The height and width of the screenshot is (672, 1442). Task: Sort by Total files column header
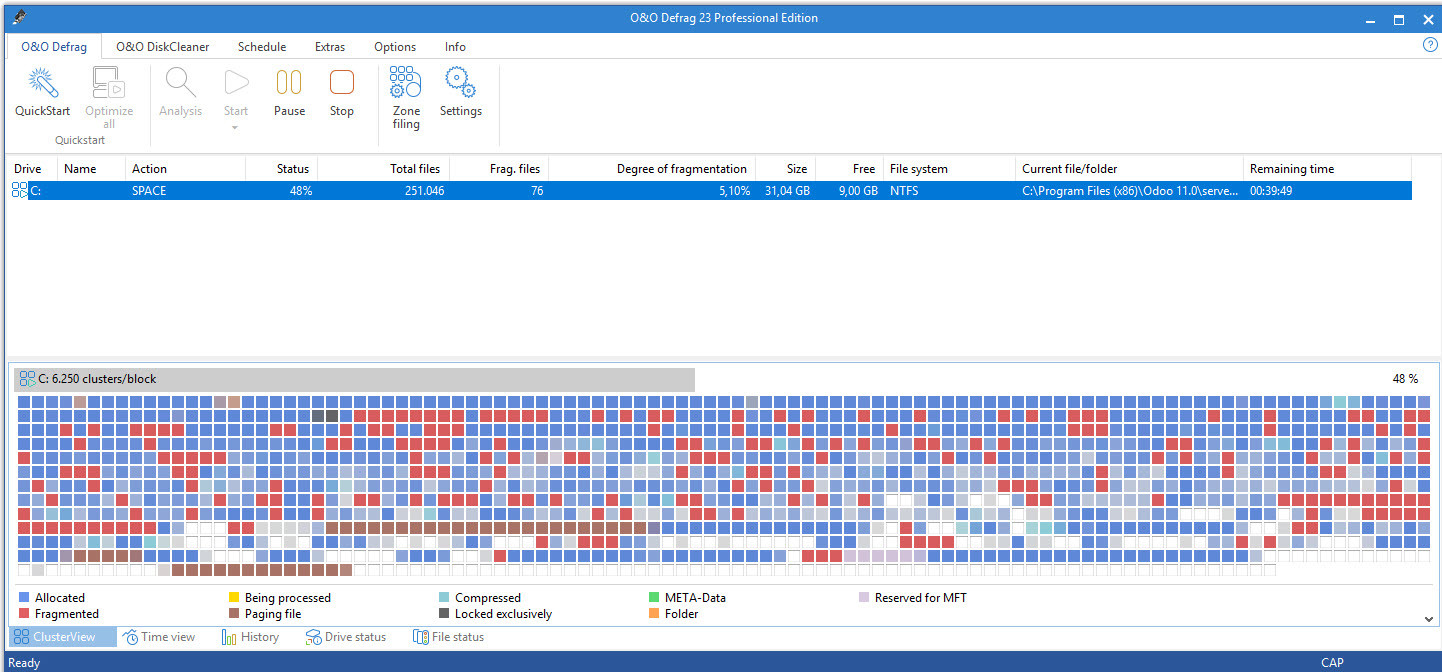click(384, 169)
